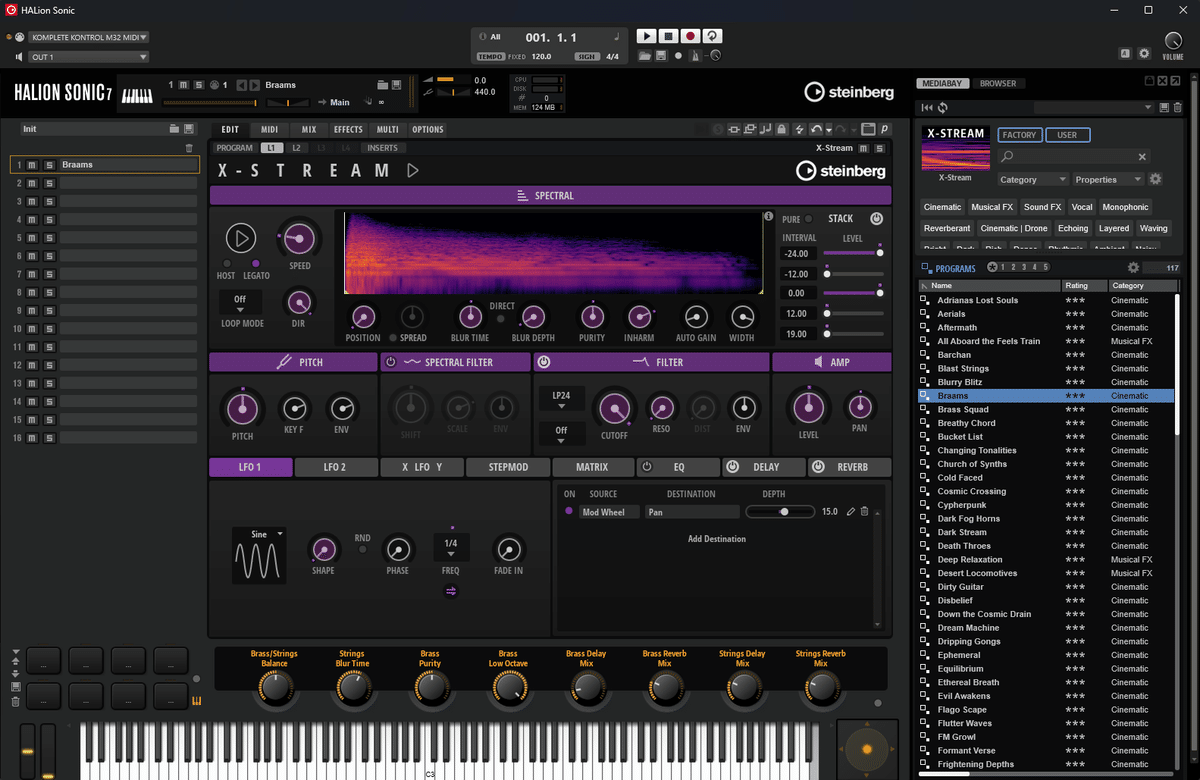This screenshot has width=1200, height=780.
Task: Toggle the Filter section power button
Action: (x=544, y=362)
